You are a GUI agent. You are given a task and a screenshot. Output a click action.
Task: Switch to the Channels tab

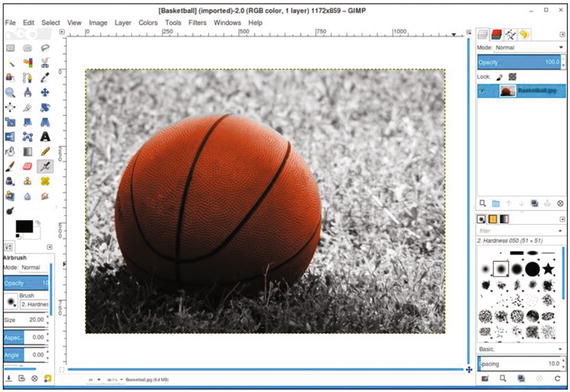click(497, 35)
